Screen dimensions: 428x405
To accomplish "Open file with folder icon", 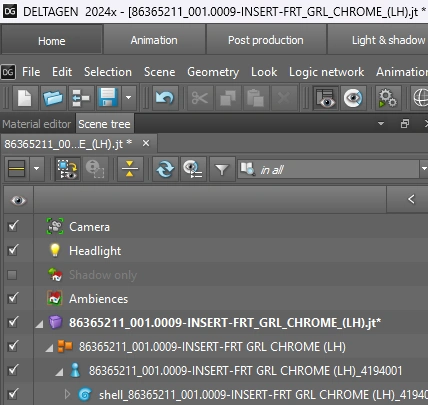I will [53, 98].
